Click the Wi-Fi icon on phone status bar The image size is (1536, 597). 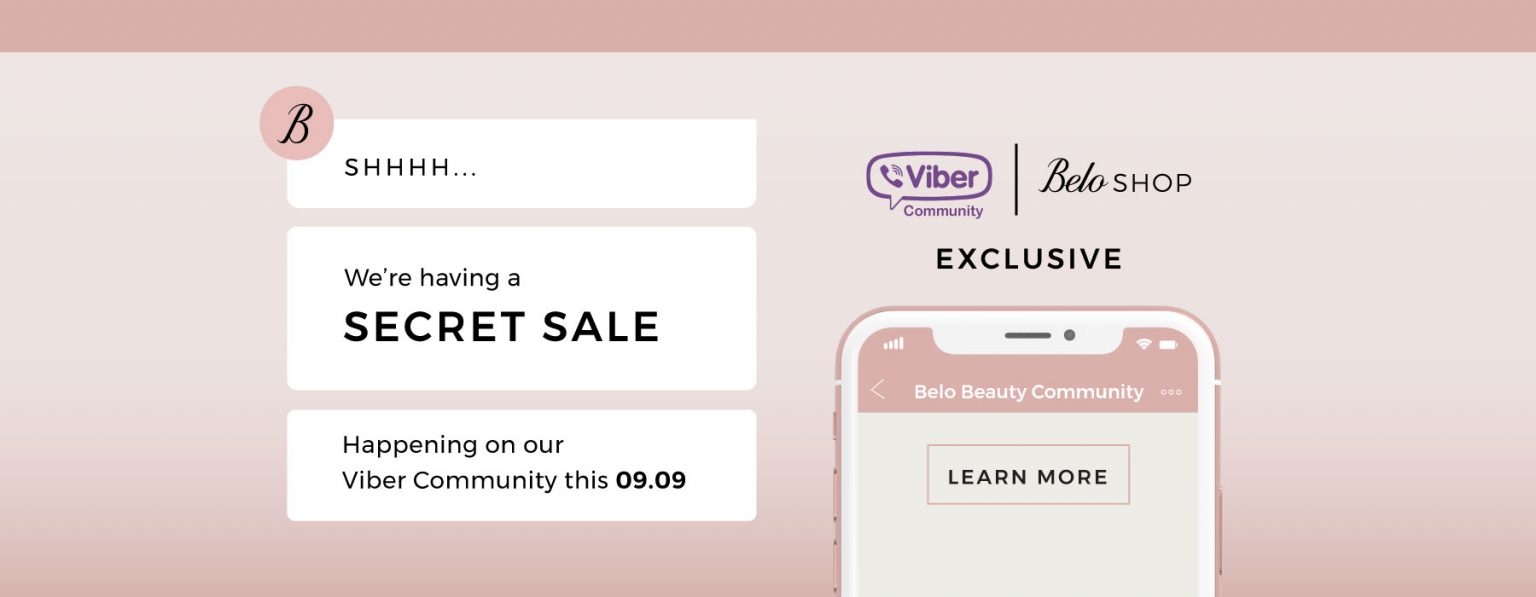1144,344
